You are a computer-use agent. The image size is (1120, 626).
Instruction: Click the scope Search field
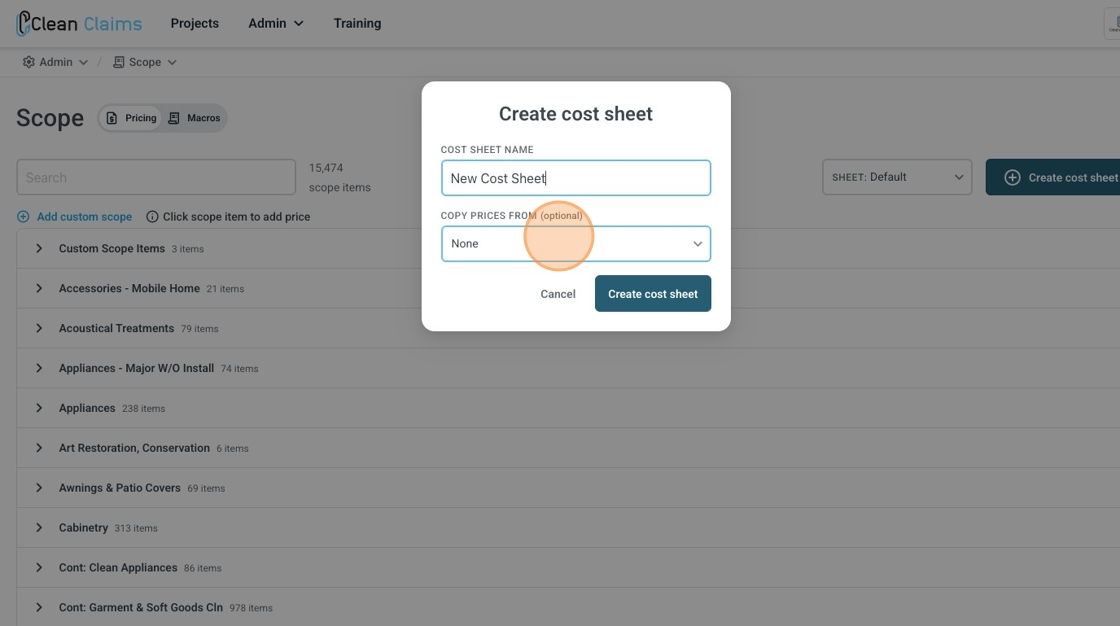tap(156, 177)
